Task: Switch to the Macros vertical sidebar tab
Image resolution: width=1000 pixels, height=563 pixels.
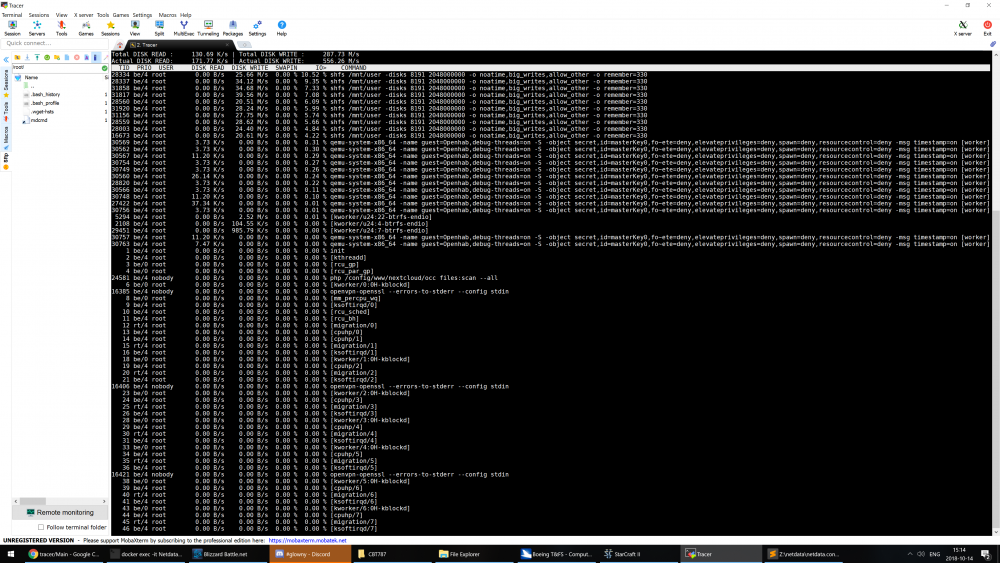Action: tap(6, 136)
